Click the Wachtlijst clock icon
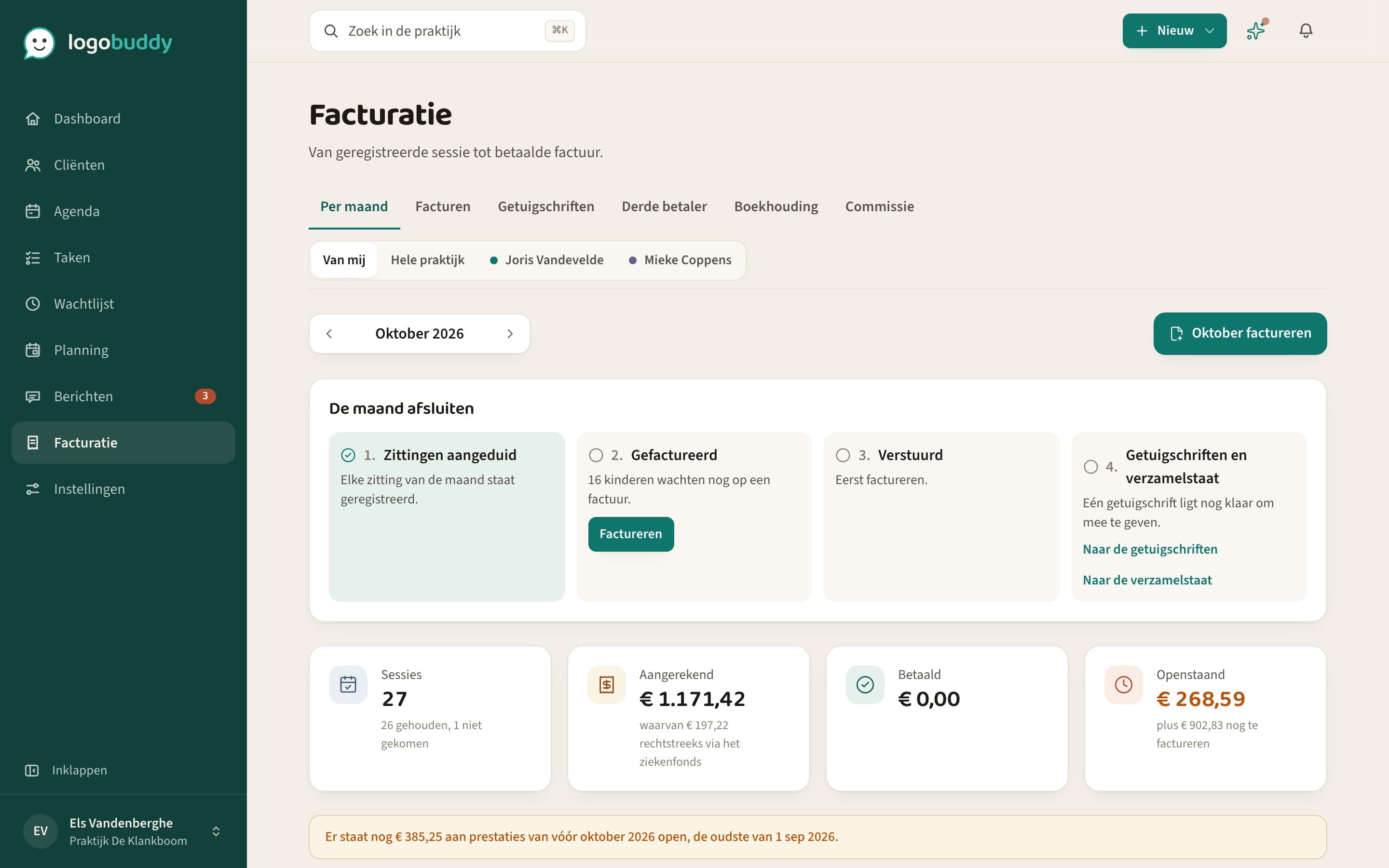This screenshot has width=1389, height=868. click(x=33, y=304)
